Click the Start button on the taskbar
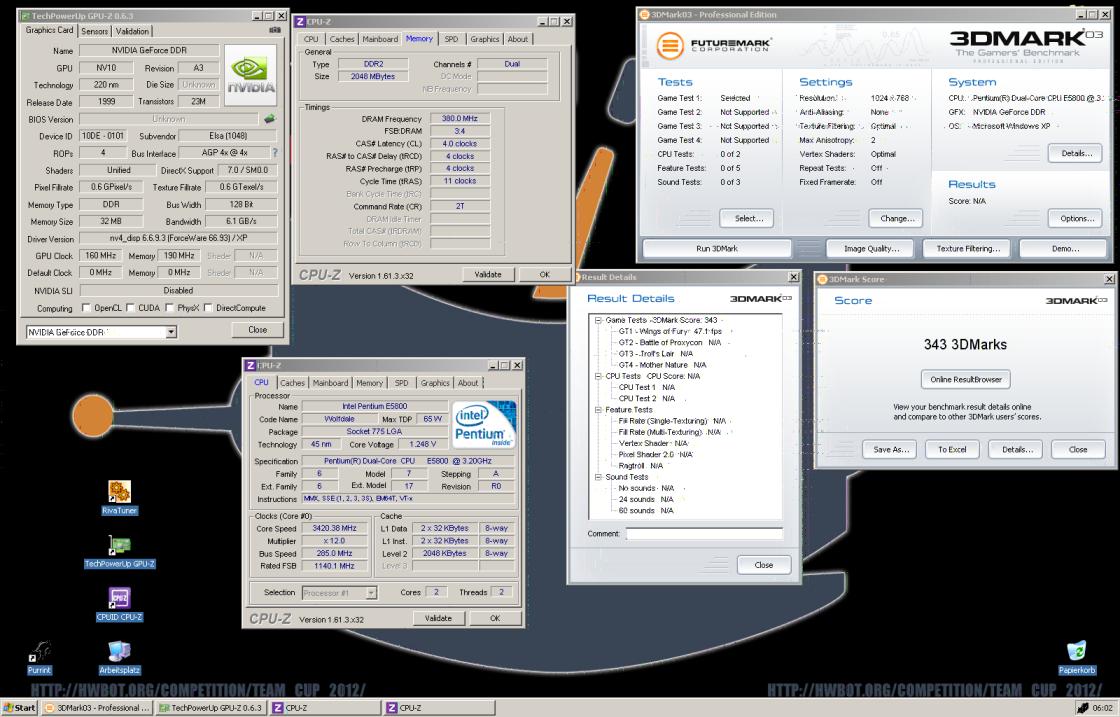This screenshot has height=717, width=1120. (19, 708)
